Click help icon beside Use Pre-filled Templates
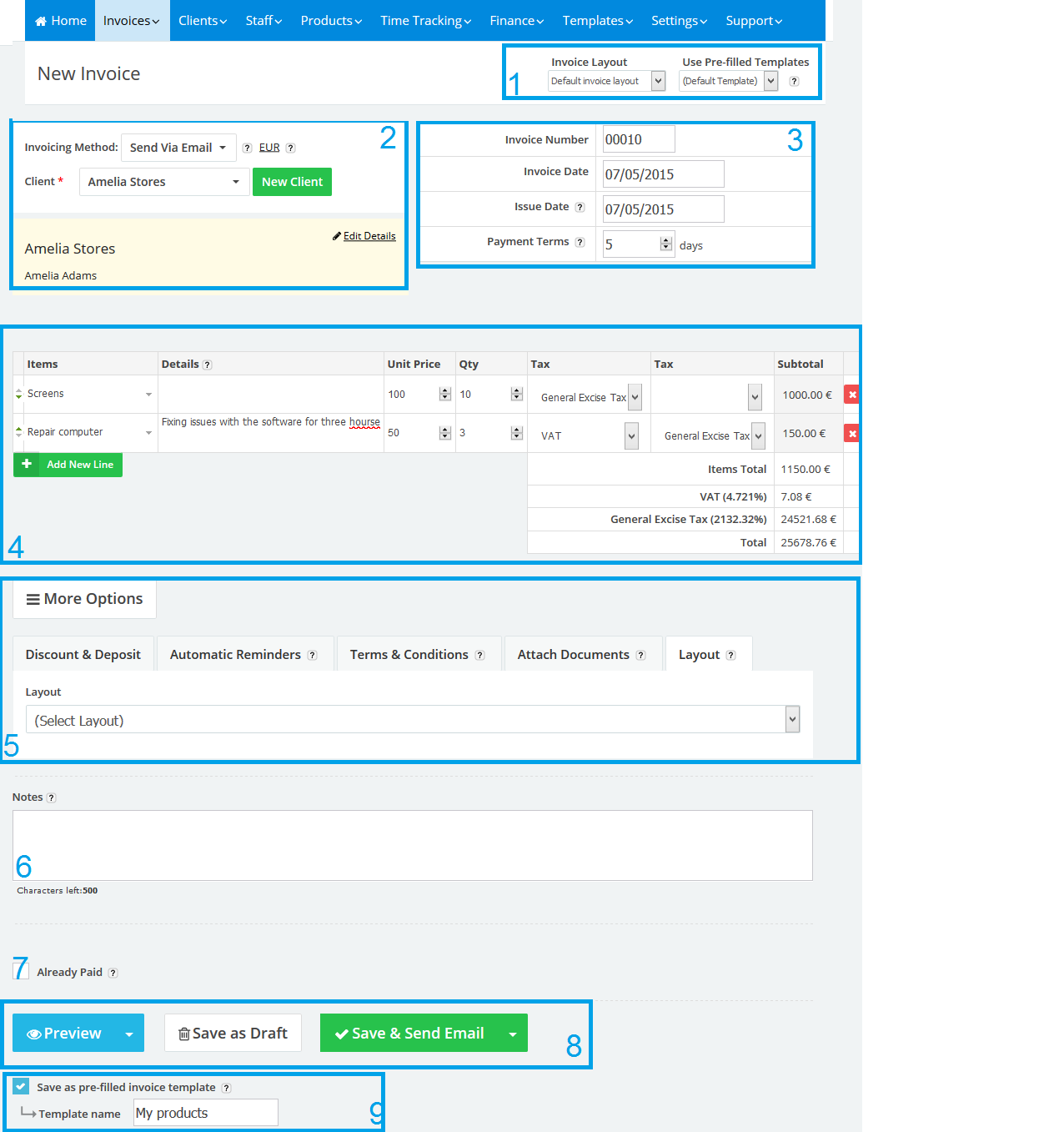Screen dimensions: 1064x1132 coord(794,82)
